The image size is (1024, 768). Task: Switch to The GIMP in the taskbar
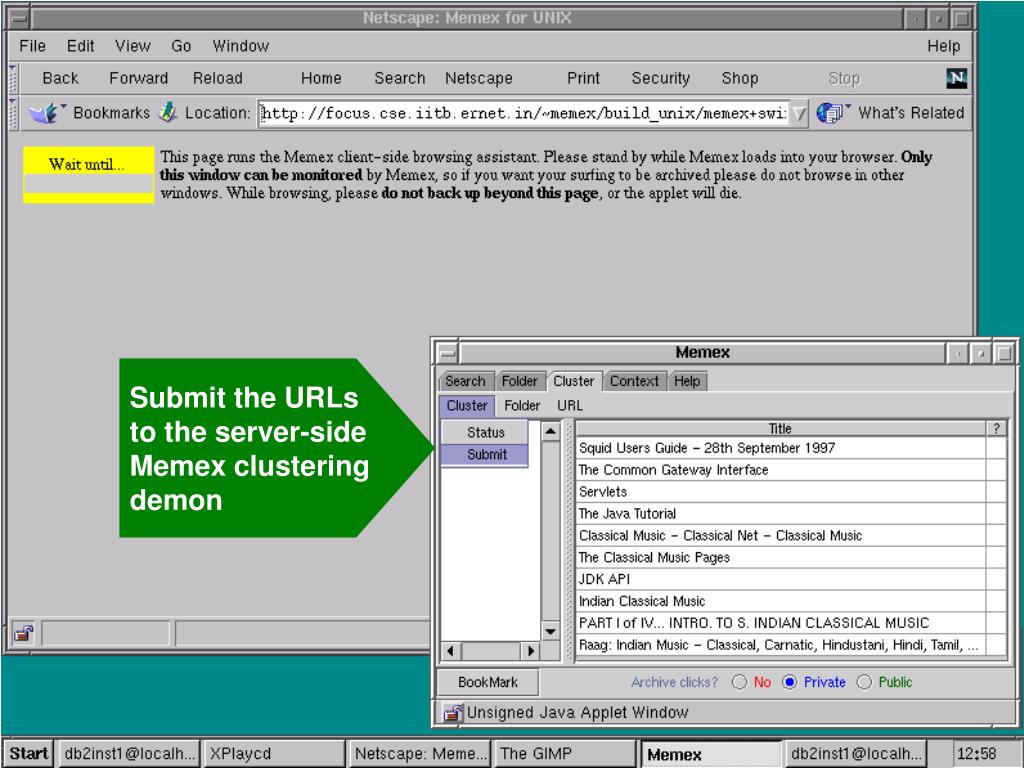(564, 754)
